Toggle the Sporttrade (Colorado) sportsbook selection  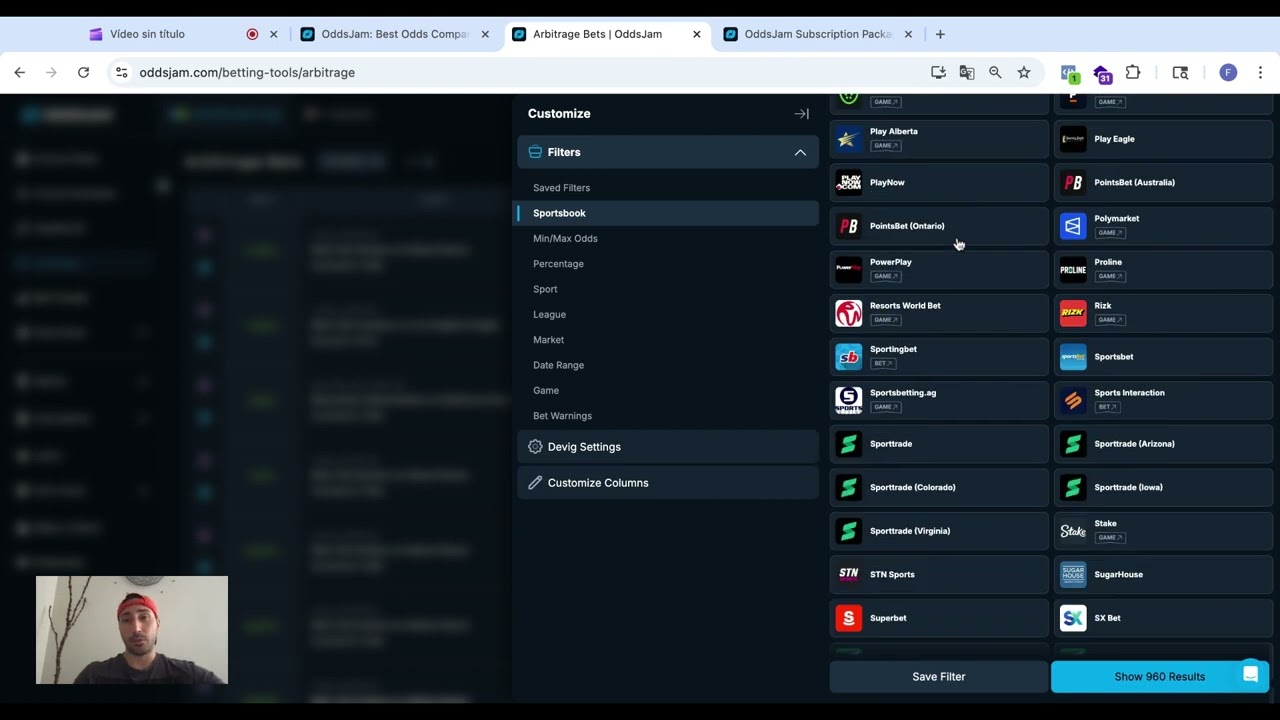[938, 487]
